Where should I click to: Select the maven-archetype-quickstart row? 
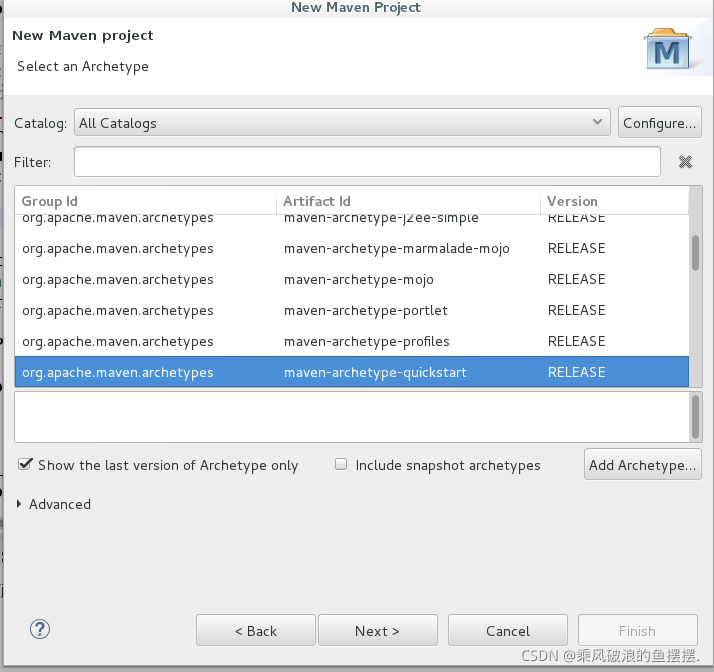click(352, 372)
